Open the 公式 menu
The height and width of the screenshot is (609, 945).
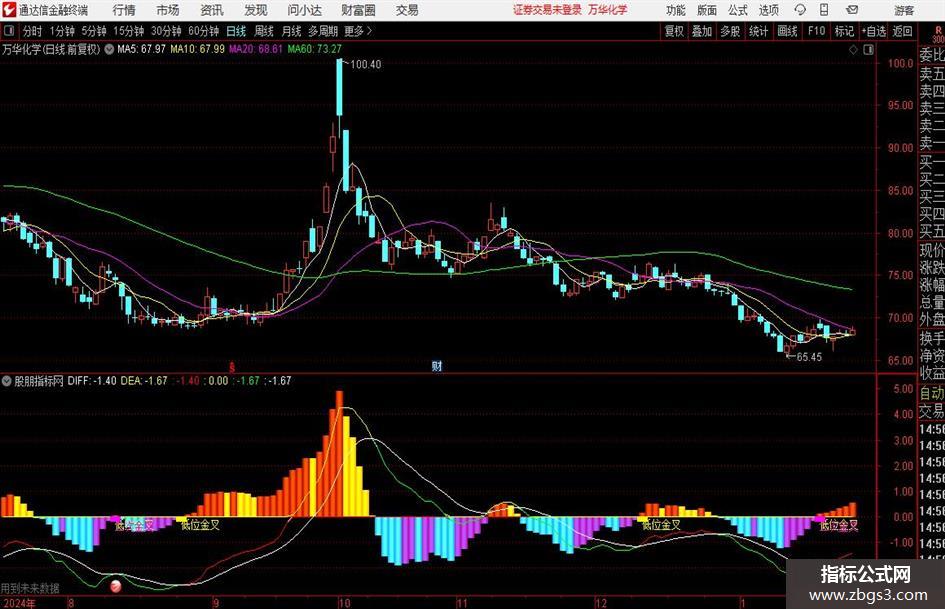pyautogui.click(x=738, y=10)
